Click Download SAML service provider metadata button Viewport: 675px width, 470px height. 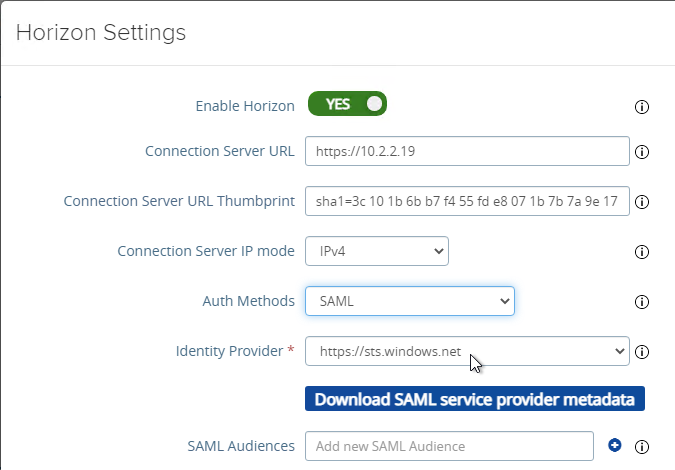click(474, 399)
